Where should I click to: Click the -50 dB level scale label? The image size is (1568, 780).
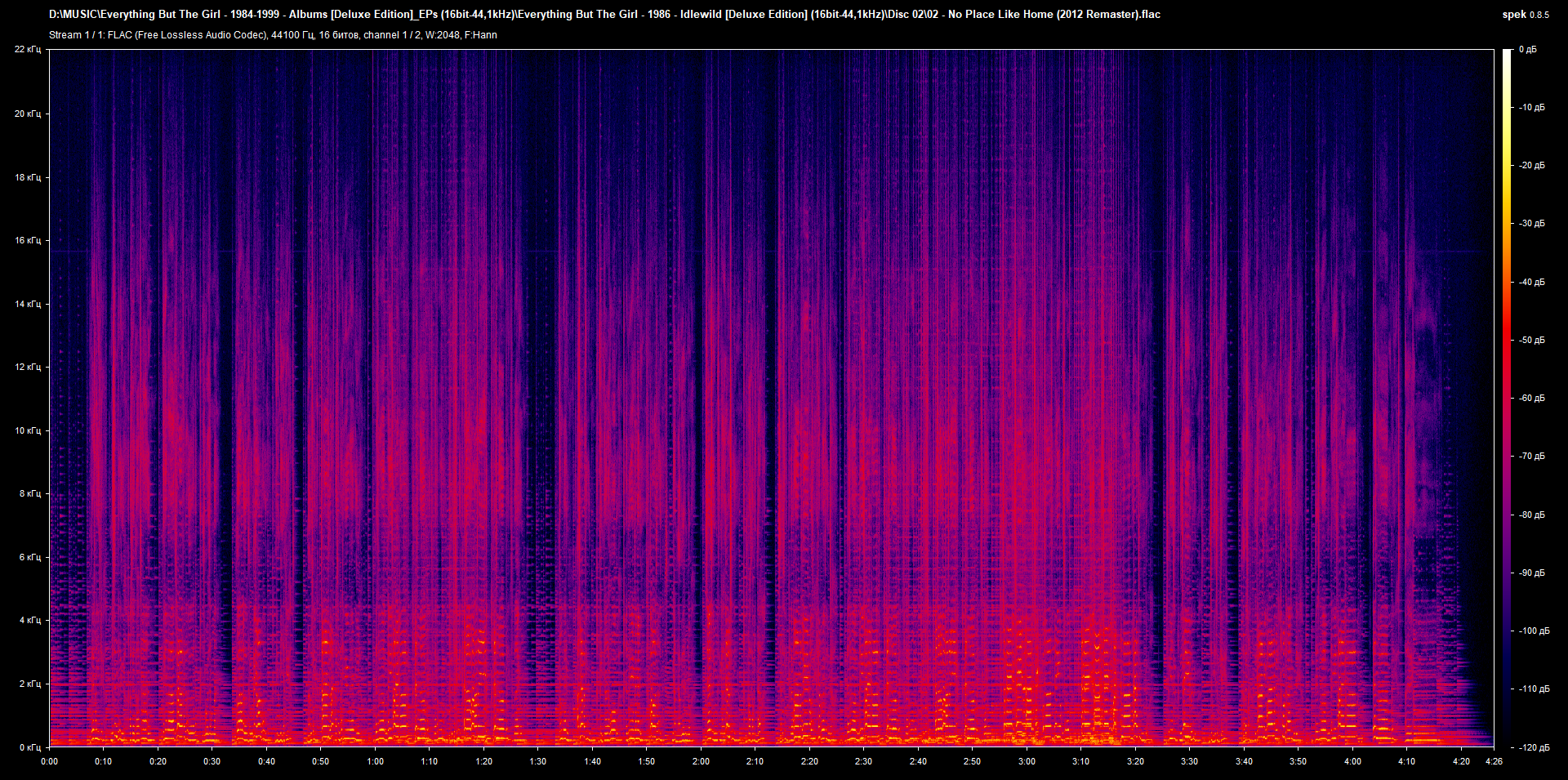coord(1531,341)
